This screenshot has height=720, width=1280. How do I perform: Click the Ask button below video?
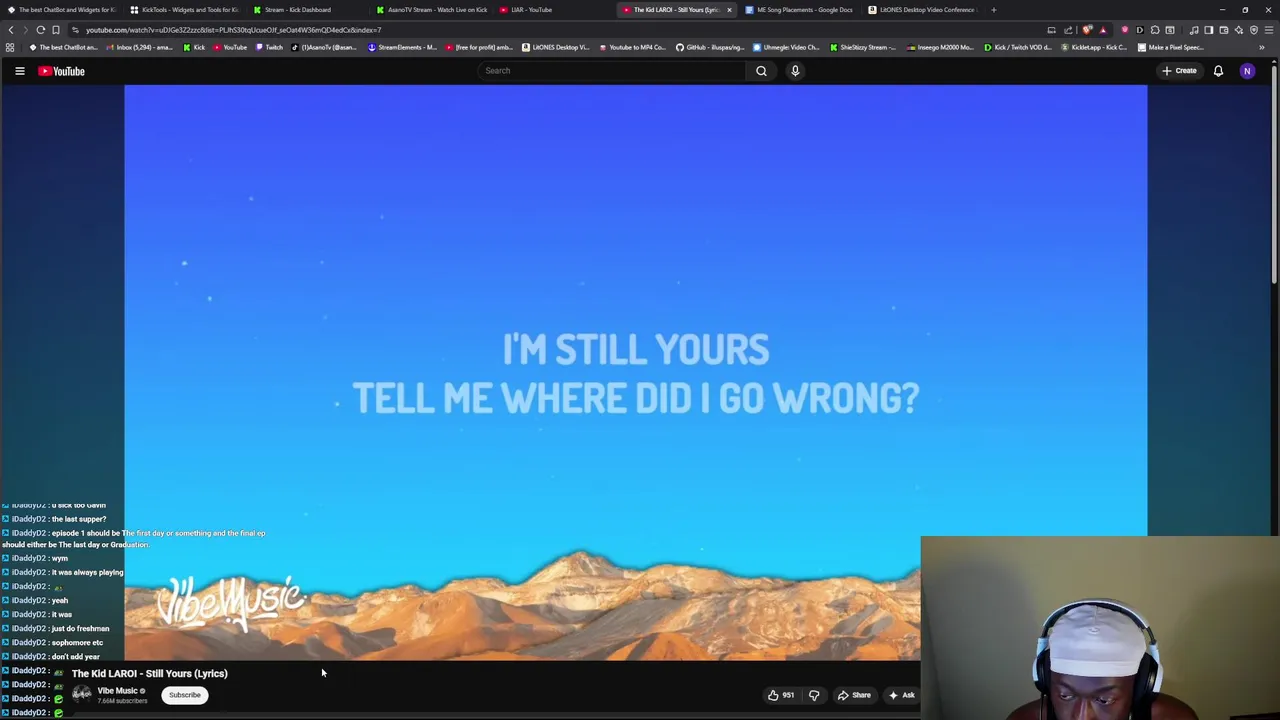pyautogui.click(x=901, y=695)
